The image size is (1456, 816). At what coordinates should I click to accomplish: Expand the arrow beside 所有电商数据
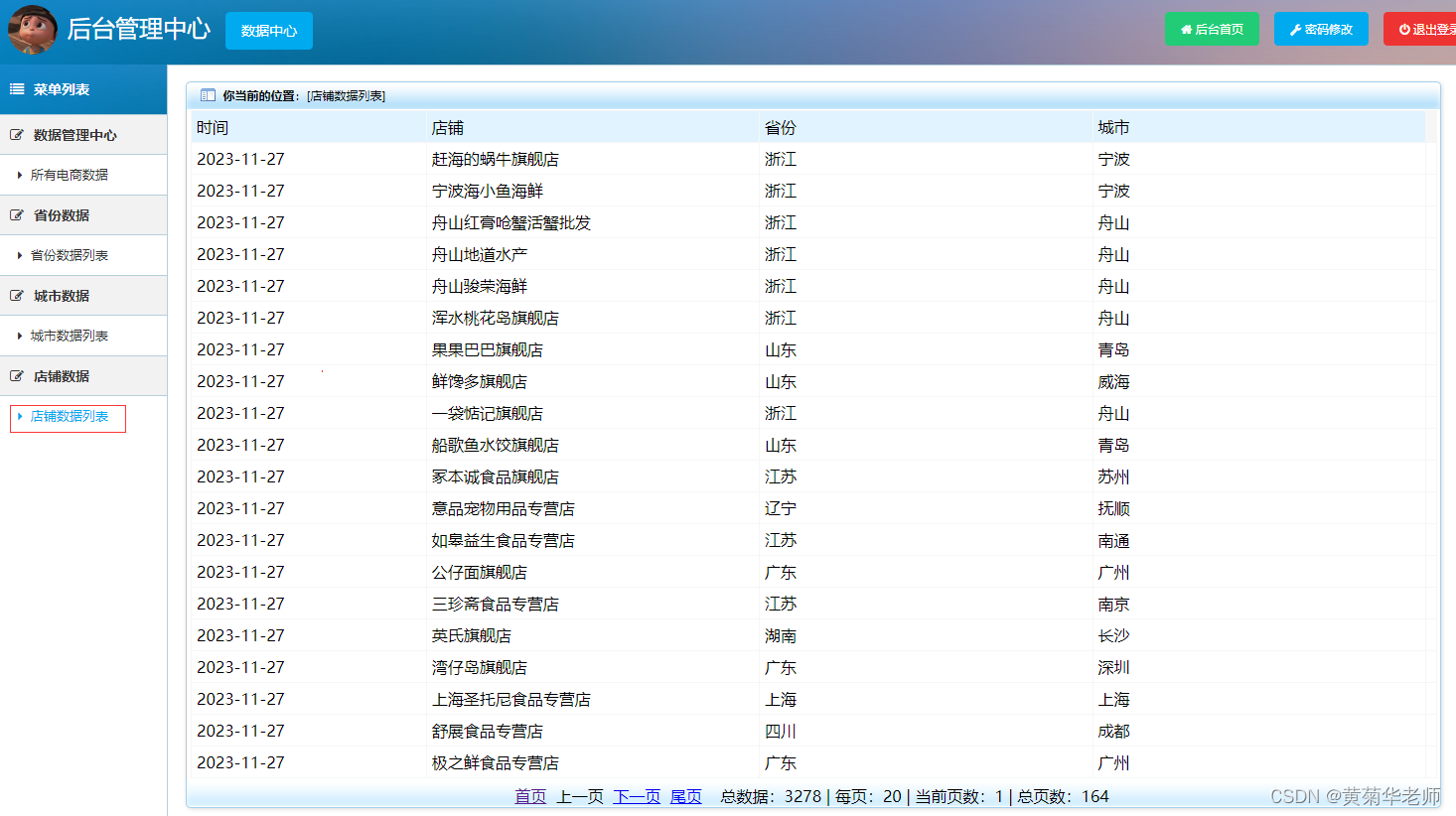click(x=20, y=175)
